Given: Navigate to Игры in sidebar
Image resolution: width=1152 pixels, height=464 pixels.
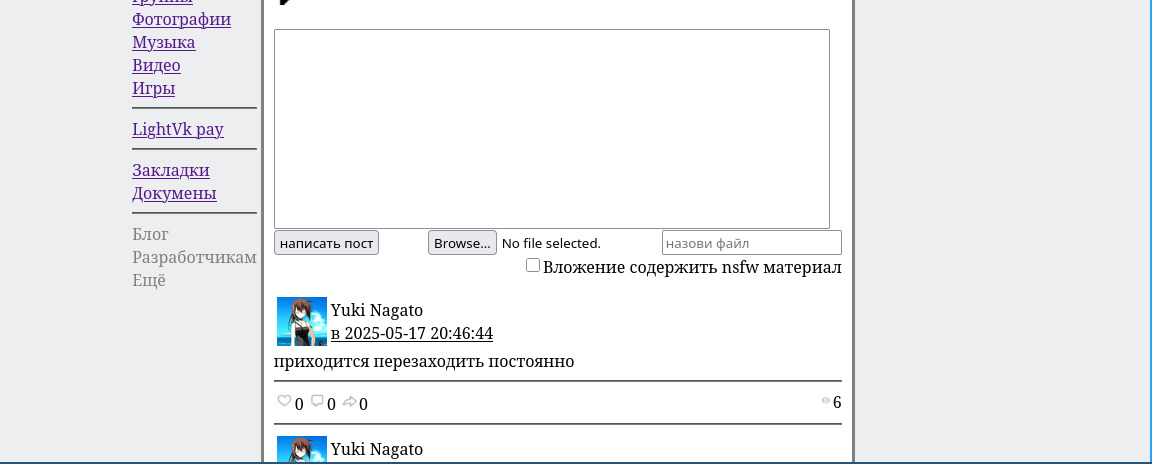Looking at the screenshot, I should point(153,88).
